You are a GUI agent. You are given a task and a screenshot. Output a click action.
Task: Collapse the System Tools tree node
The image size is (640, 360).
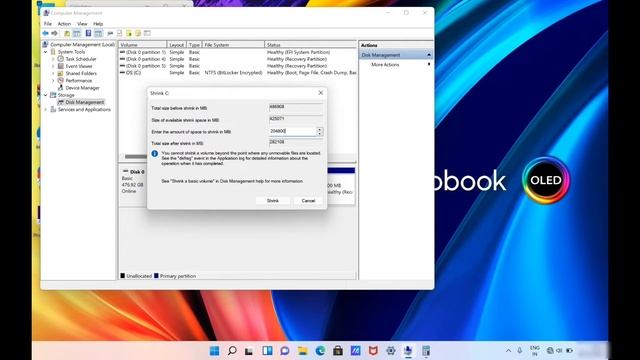pyautogui.click(x=46, y=52)
